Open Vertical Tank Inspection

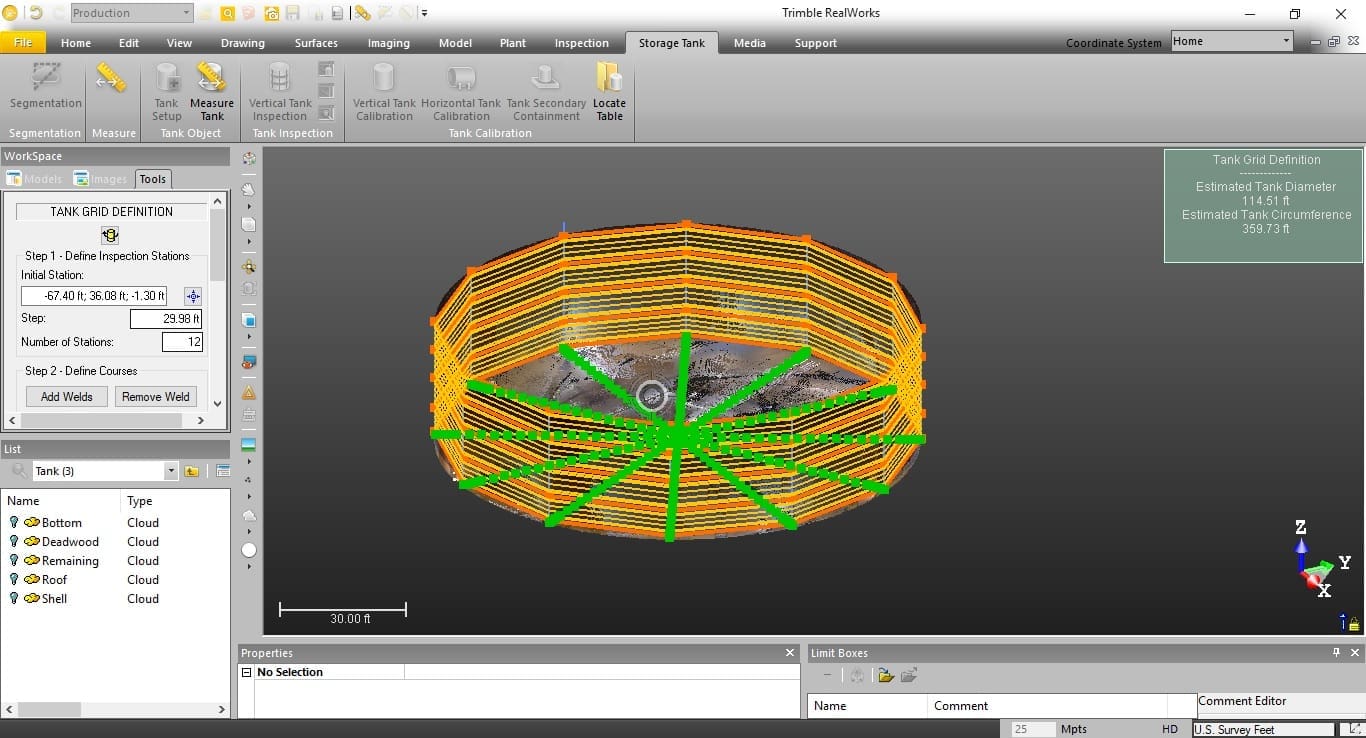pos(280,92)
